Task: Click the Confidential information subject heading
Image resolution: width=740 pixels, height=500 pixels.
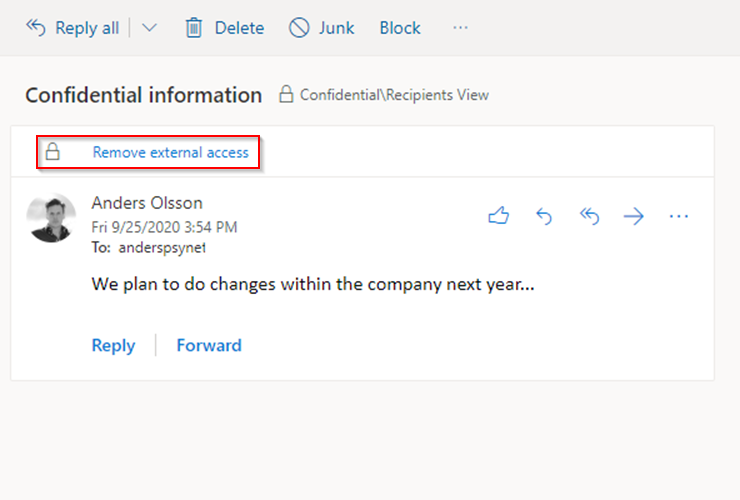Action: [143, 95]
